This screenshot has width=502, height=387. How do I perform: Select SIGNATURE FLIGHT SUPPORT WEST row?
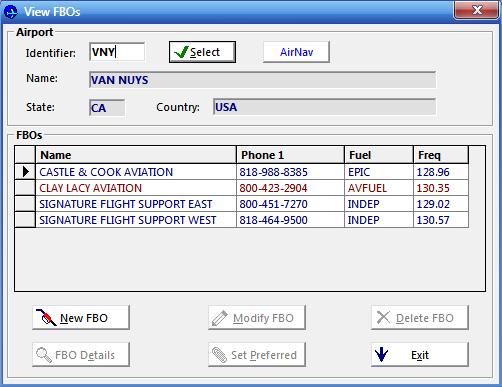pyautogui.click(x=242, y=220)
